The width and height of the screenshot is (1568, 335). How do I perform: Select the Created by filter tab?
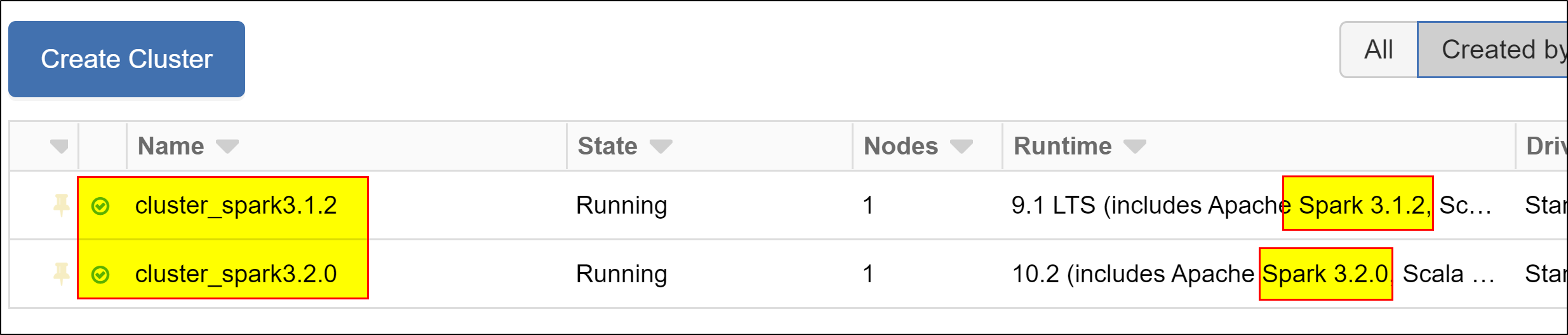1492,50
